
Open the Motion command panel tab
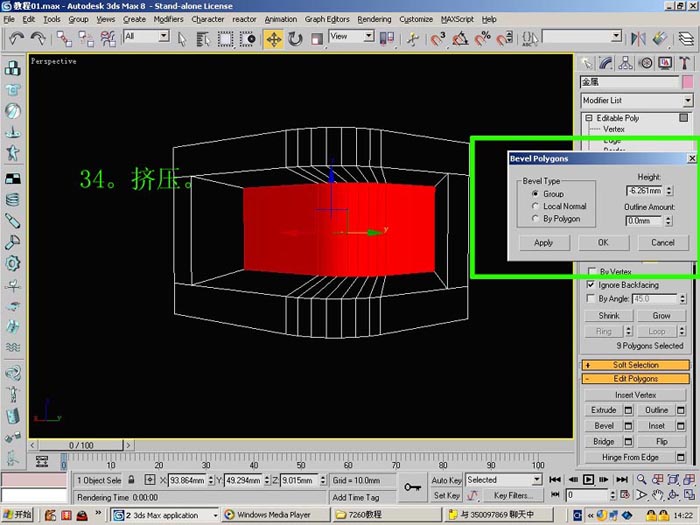646,63
